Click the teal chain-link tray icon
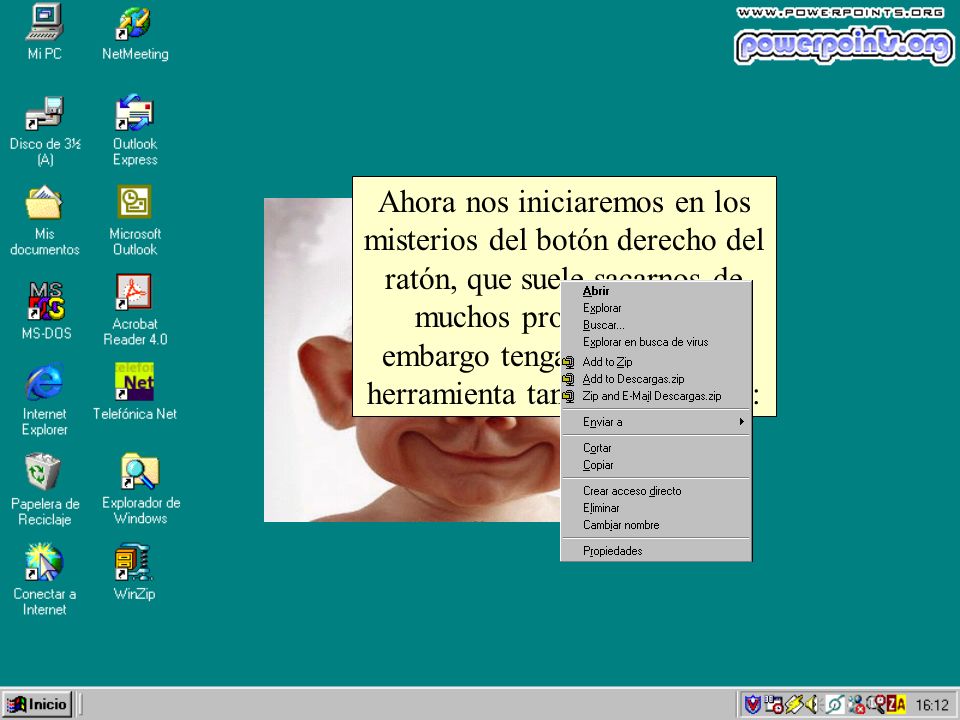 tap(835, 704)
